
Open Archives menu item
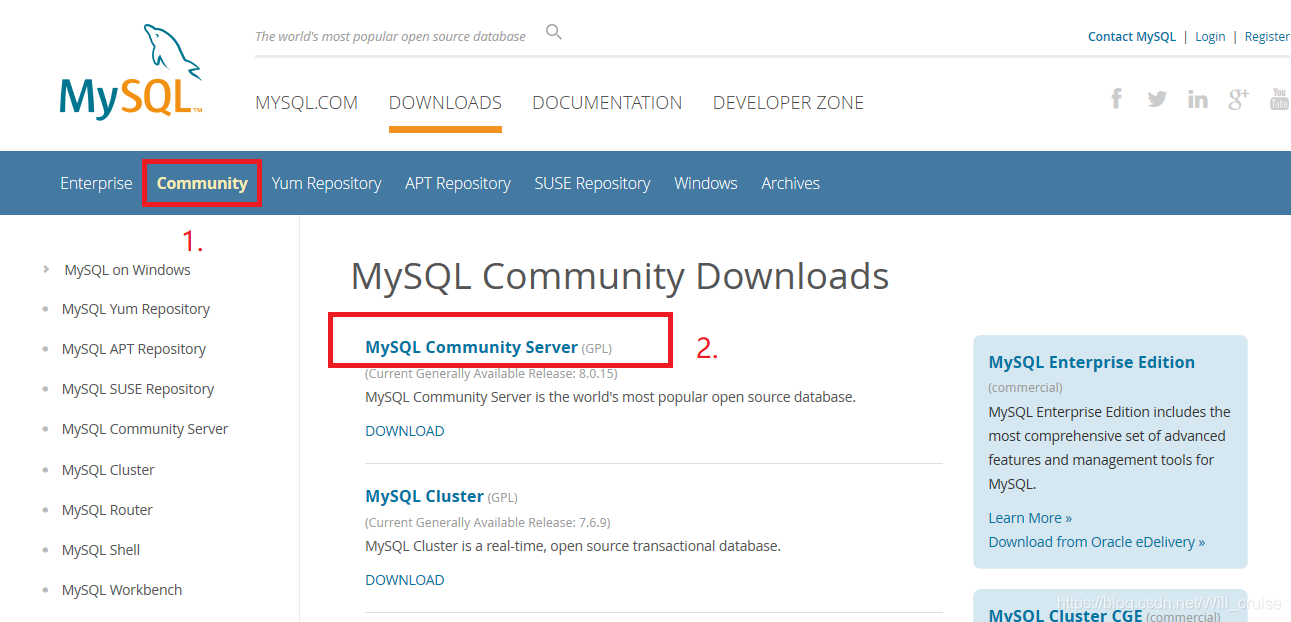click(x=790, y=183)
